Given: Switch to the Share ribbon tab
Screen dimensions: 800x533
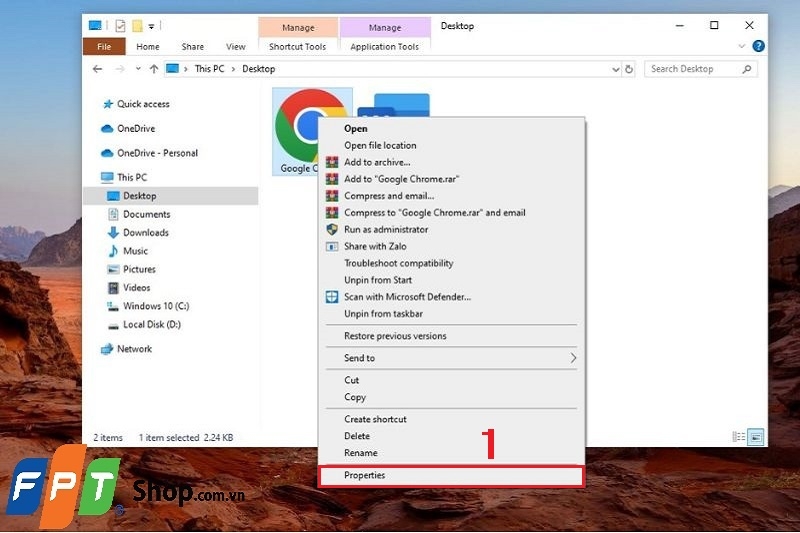Looking at the screenshot, I should 192,46.
